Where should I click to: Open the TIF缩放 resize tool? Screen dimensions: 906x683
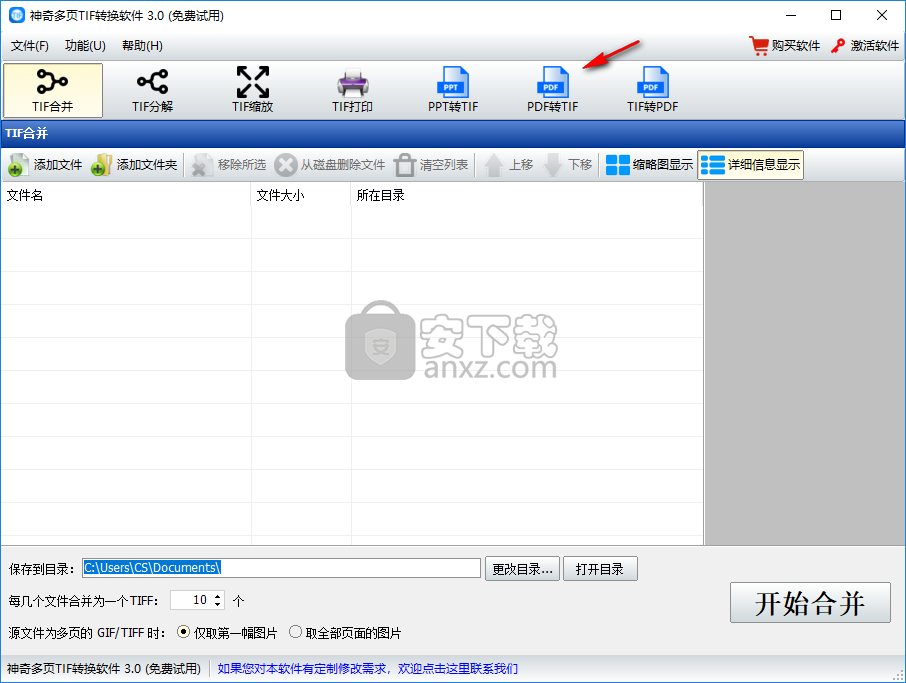(253, 91)
